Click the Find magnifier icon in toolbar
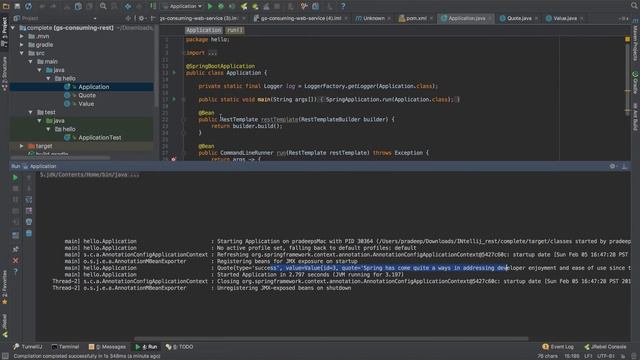This screenshot has height=360, width=640. 103,6
